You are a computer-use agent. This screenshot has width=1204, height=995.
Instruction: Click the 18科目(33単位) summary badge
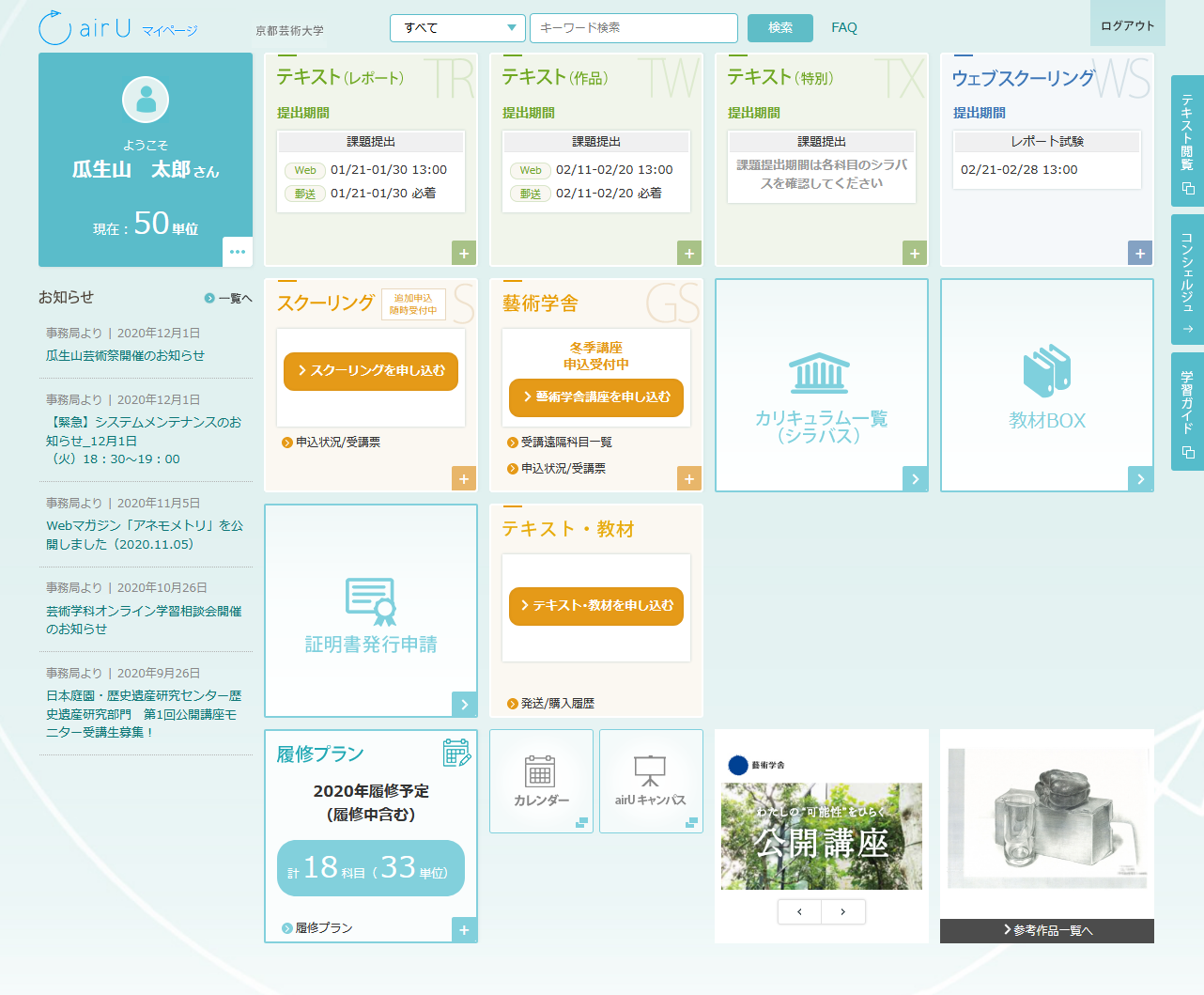[x=371, y=868]
